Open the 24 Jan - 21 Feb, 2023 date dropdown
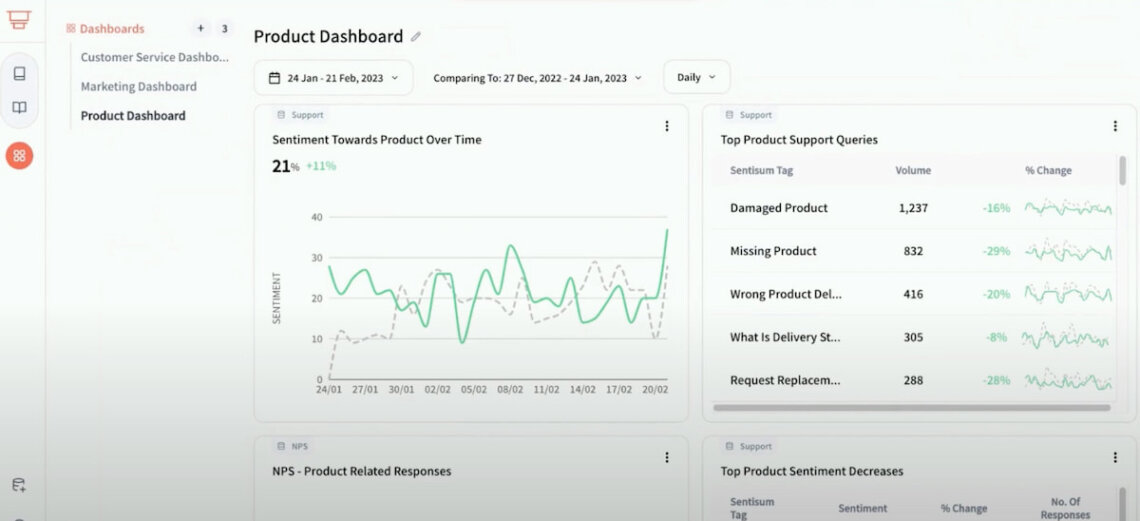1140x521 pixels. pos(334,78)
